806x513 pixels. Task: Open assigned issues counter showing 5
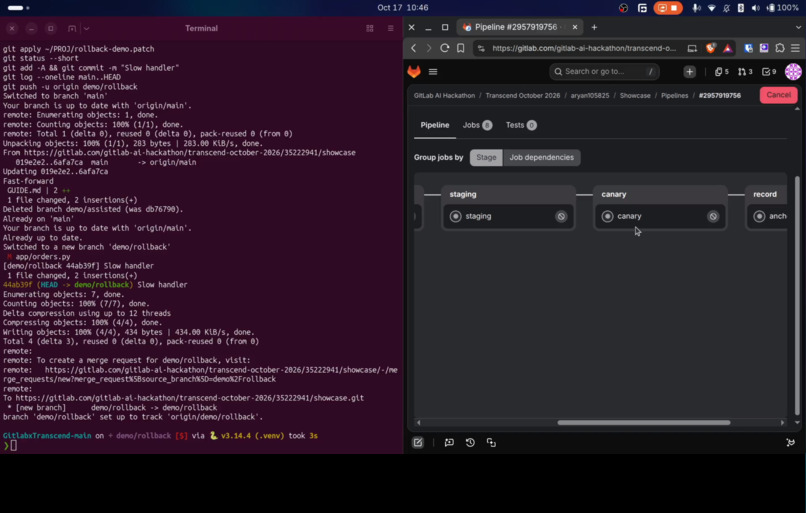tap(722, 71)
